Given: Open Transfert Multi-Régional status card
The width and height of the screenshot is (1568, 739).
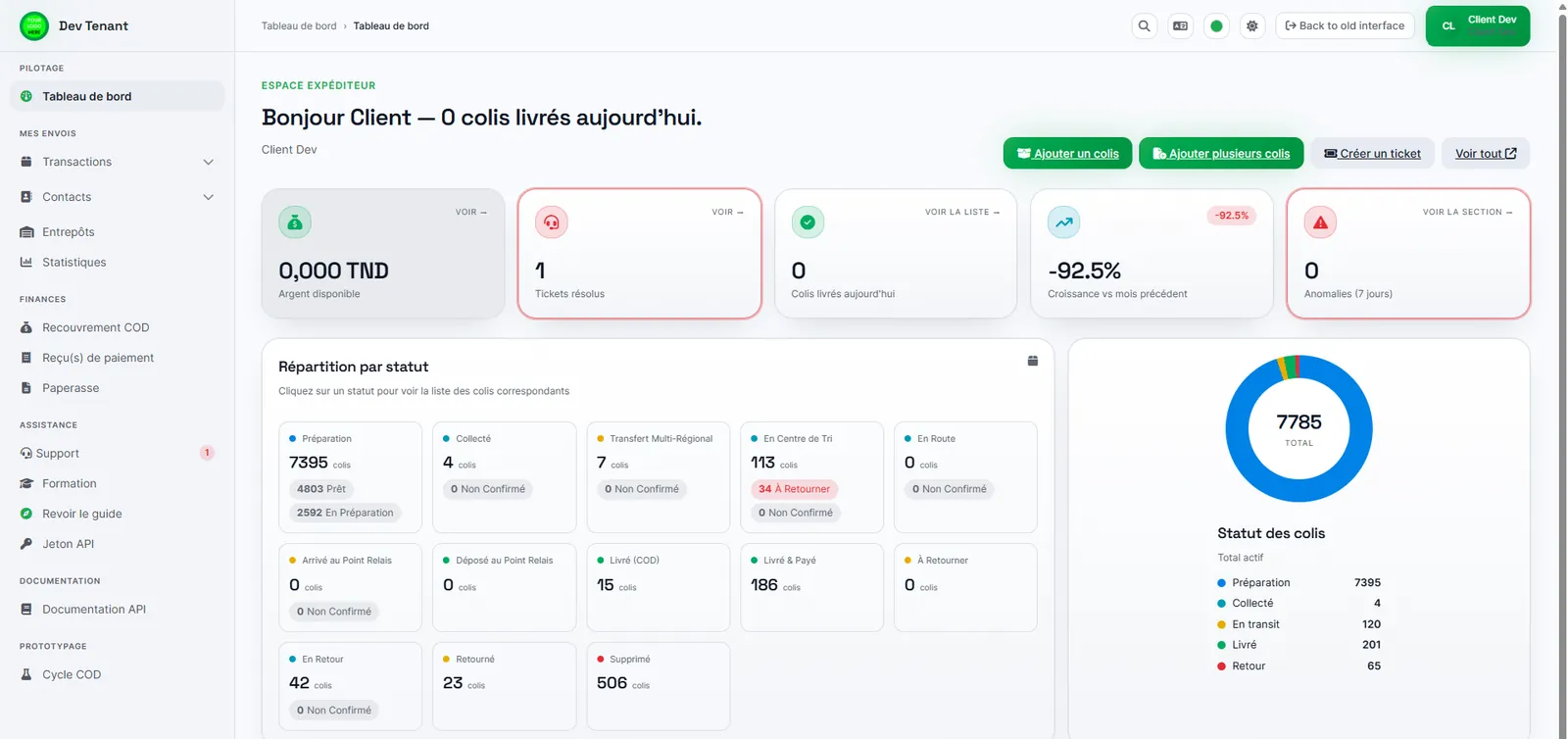Looking at the screenshot, I should pos(659,477).
